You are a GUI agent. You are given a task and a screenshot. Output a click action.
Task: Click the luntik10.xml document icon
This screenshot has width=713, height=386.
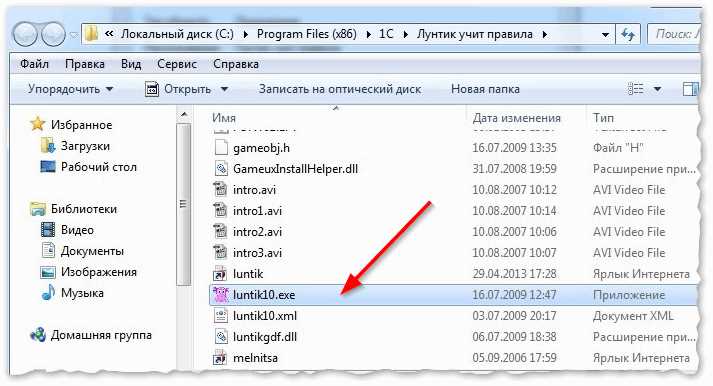(221, 316)
